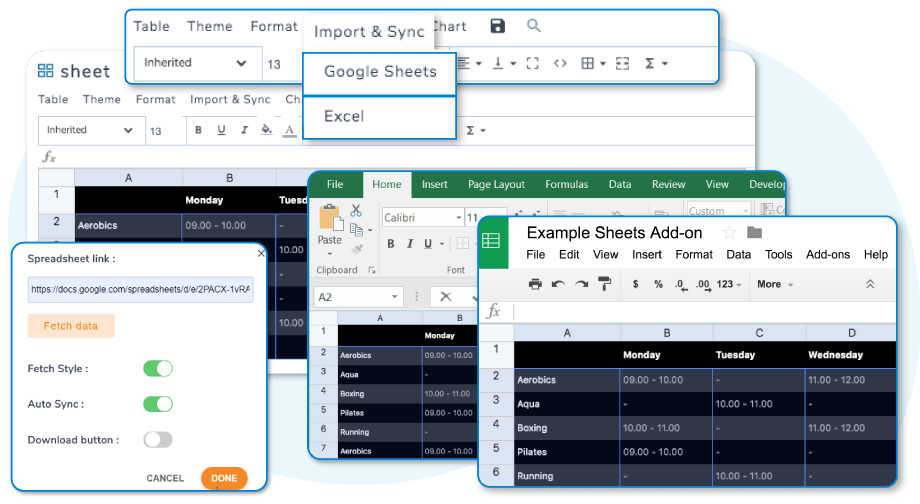Open the Add-ons menu in Google Sheets
This screenshot has width=920, height=504.
[828, 255]
